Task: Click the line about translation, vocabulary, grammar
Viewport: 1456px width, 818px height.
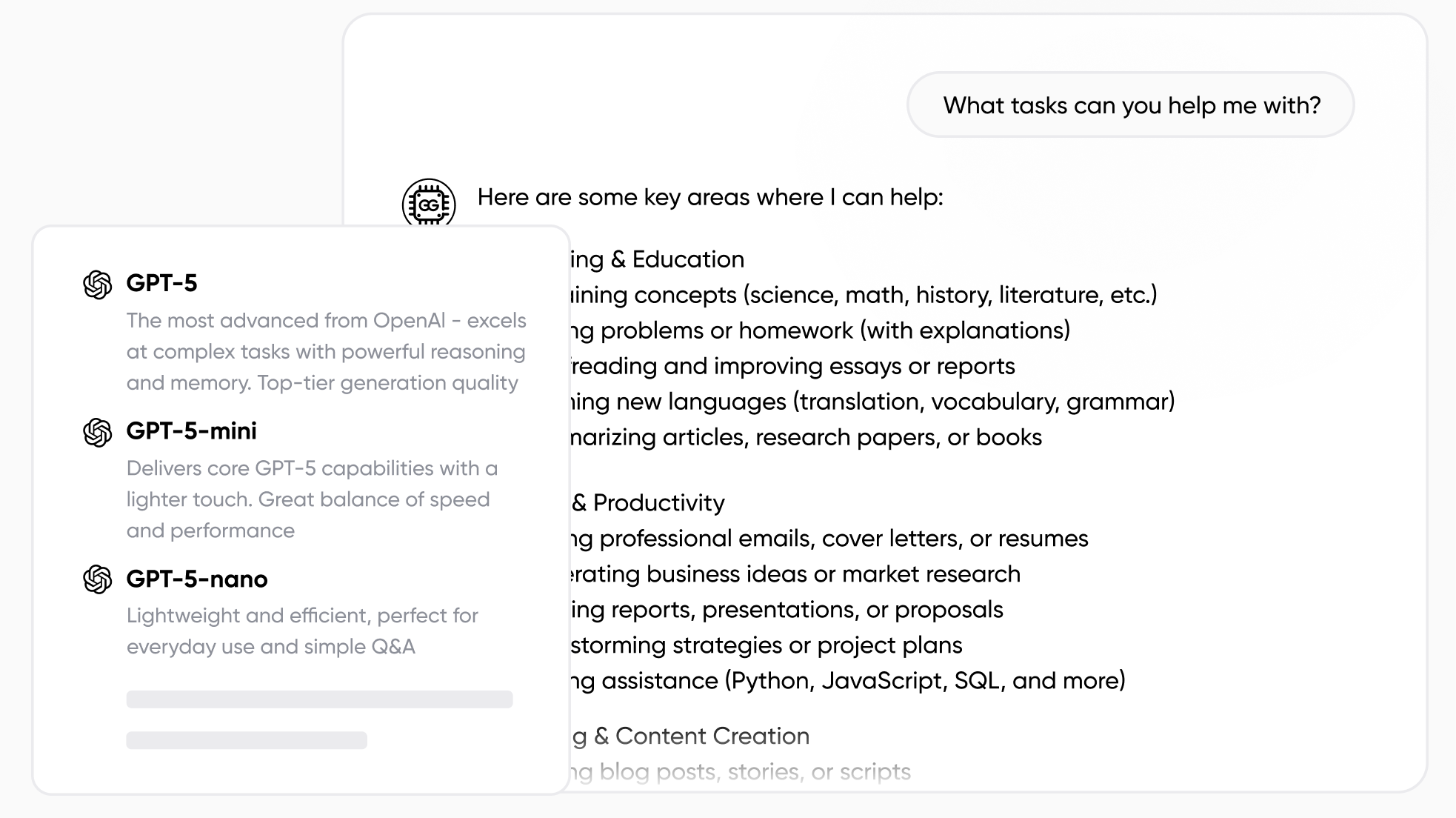Action: (872, 402)
